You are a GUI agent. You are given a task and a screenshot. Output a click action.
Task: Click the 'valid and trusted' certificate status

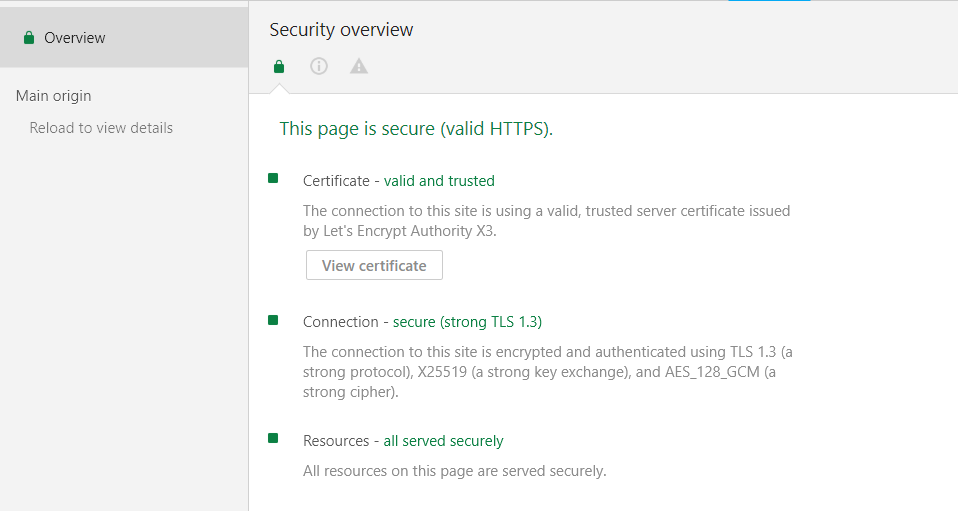pos(439,181)
